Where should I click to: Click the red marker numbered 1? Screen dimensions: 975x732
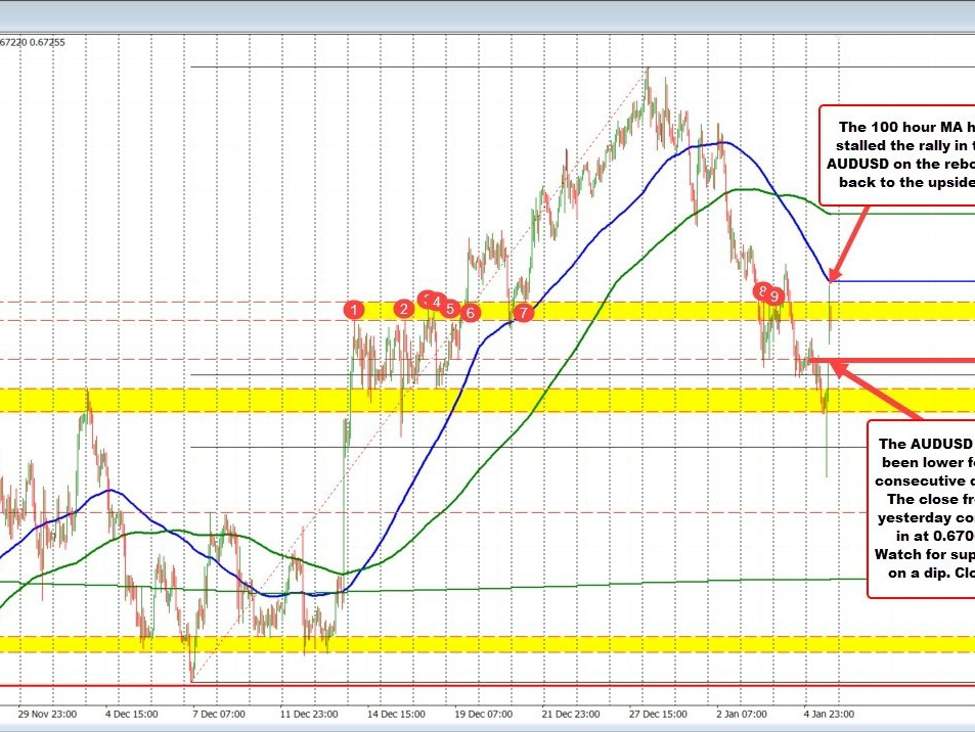pyautogui.click(x=354, y=310)
